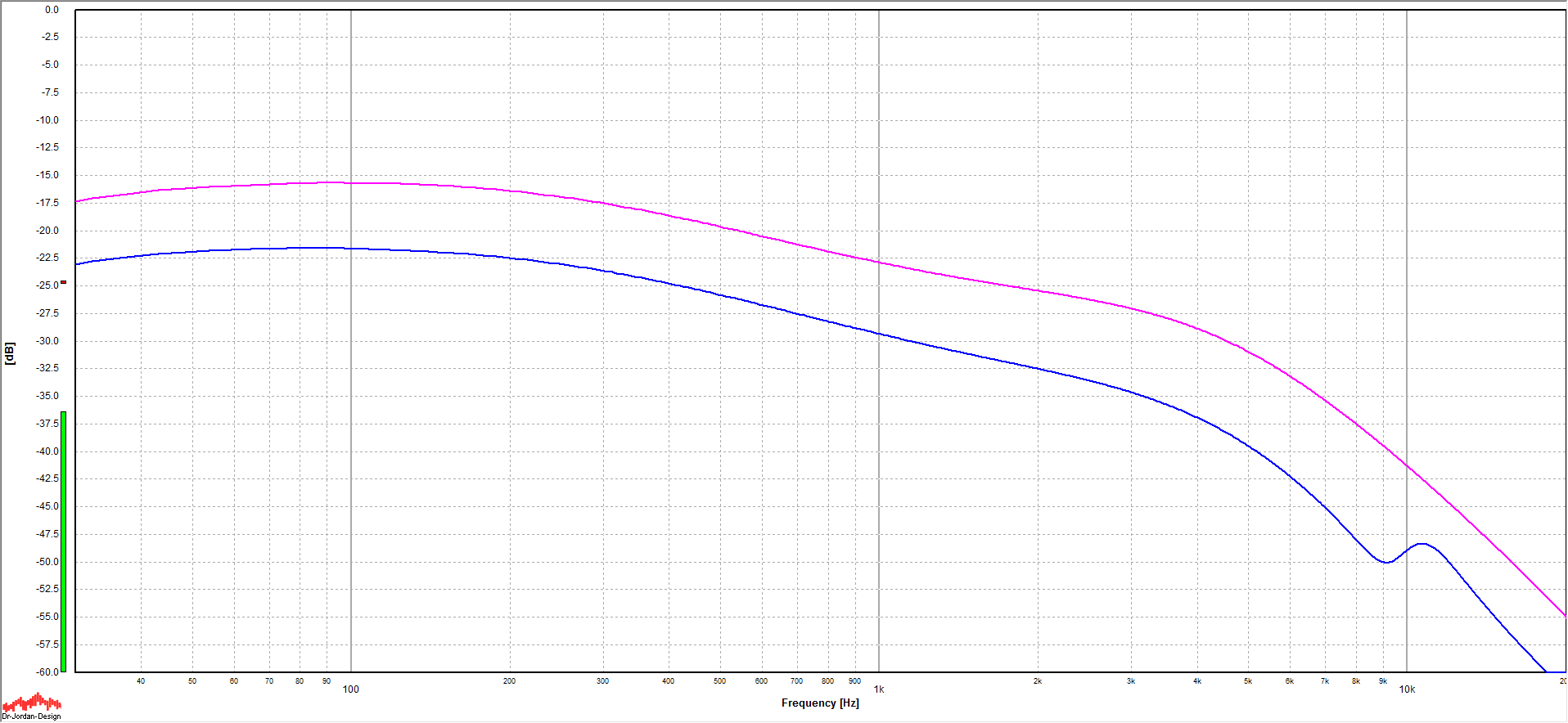Screen dimensions: 1568x723
Task: Select the blue curve's bump peak above 10k
Action: [1423, 544]
